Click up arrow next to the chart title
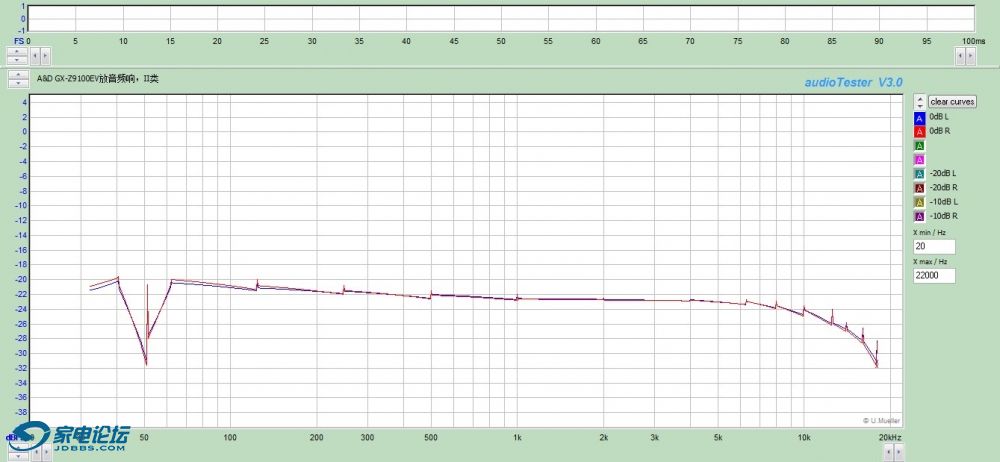The image size is (1000, 462). (x=18, y=75)
